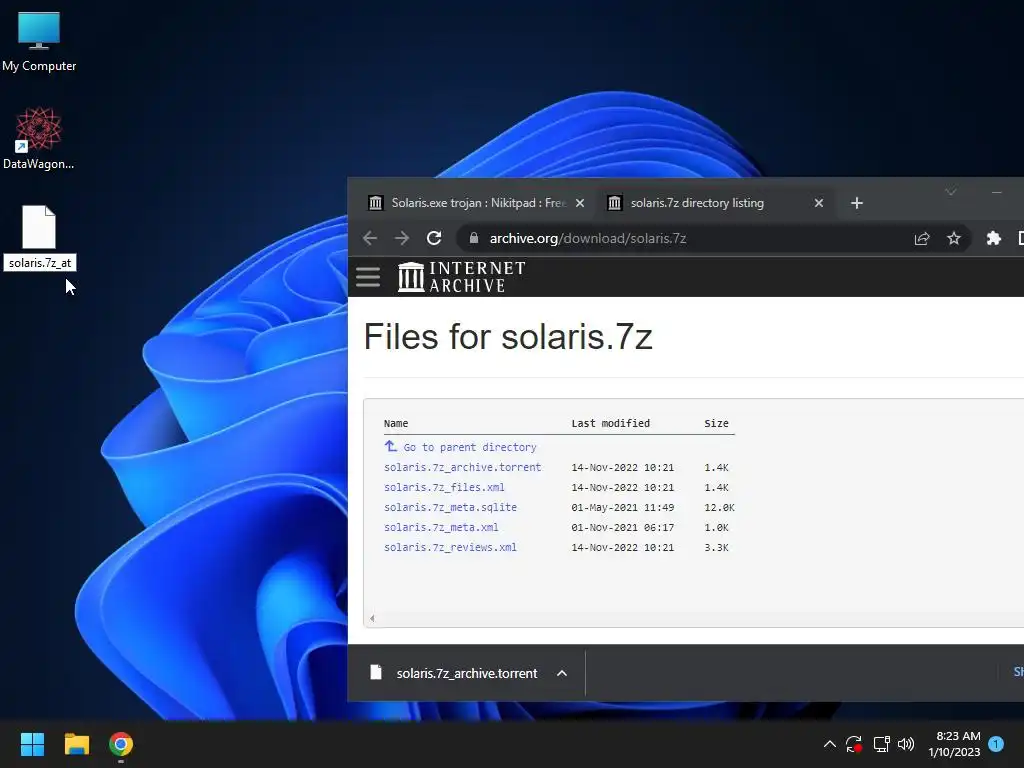Click Last modified column header

pos(611,423)
